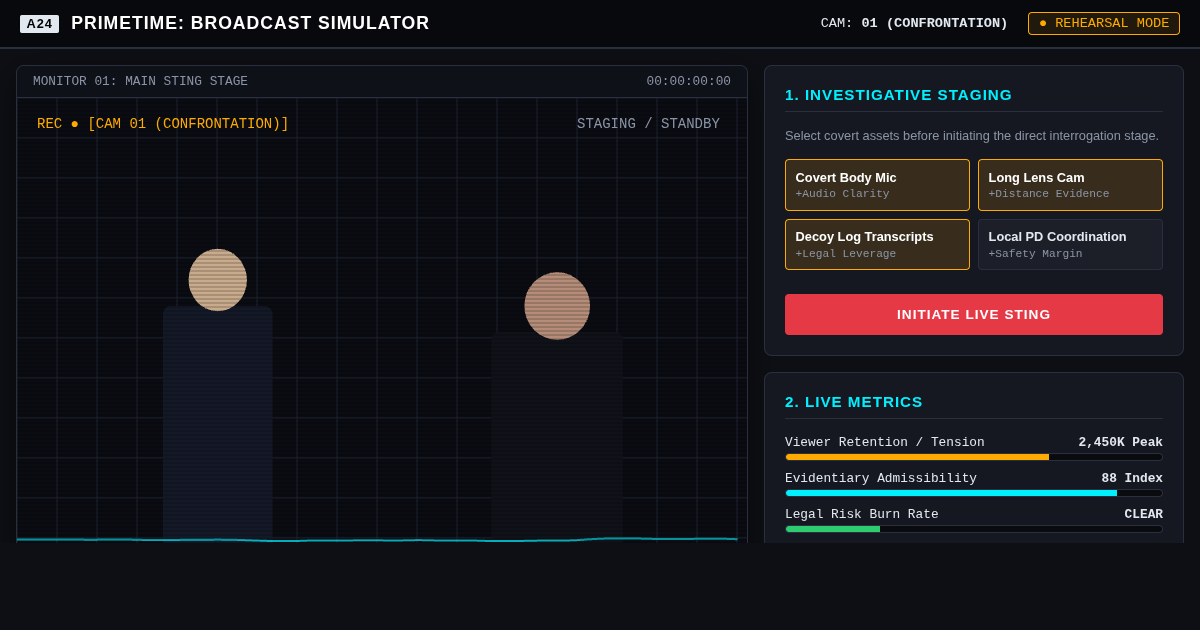Click the Initiate Live Sting button
This screenshot has height=630, width=1200.
point(974,314)
